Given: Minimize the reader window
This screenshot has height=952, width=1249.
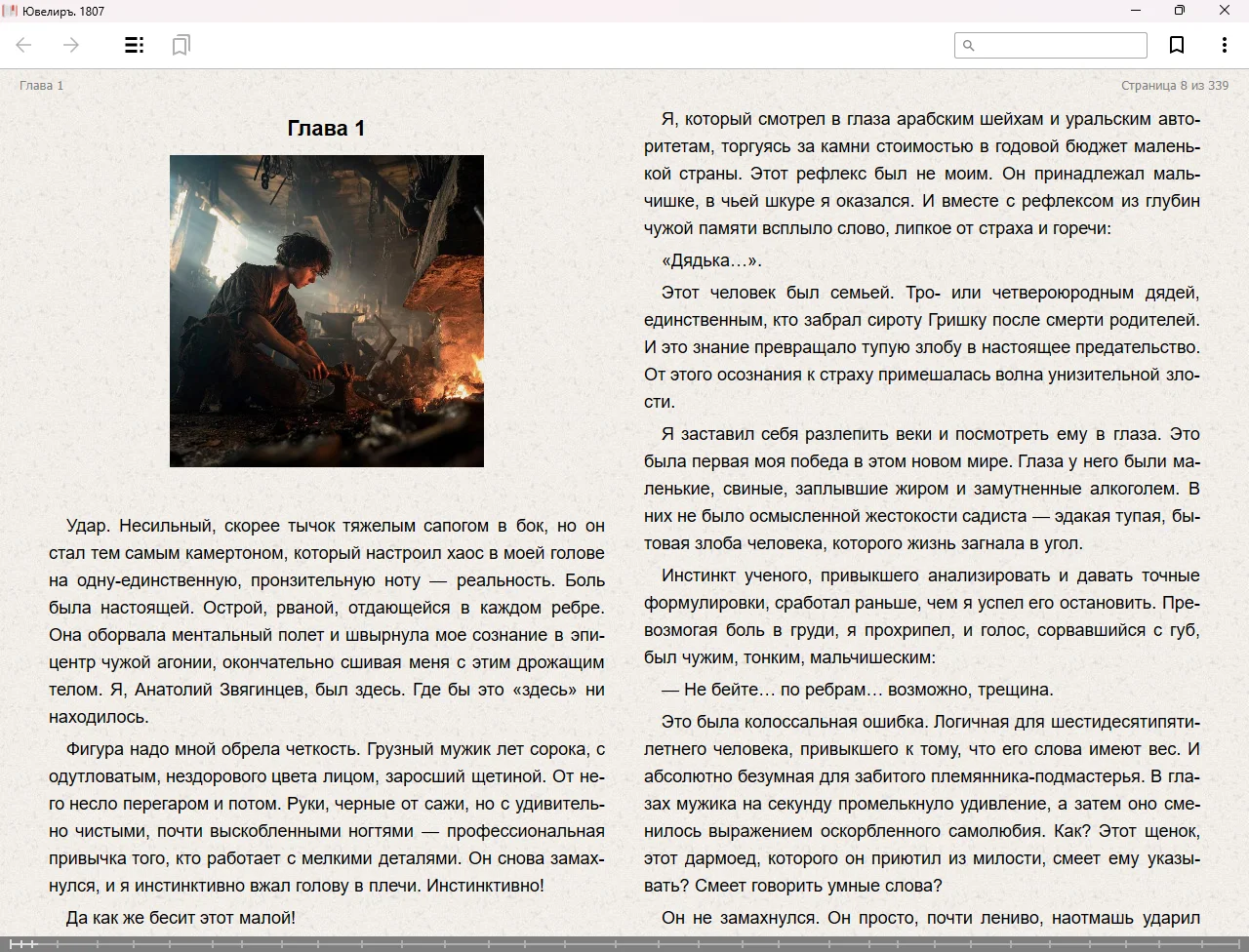Looking at the screenshot, I should tap(1136, 11).
